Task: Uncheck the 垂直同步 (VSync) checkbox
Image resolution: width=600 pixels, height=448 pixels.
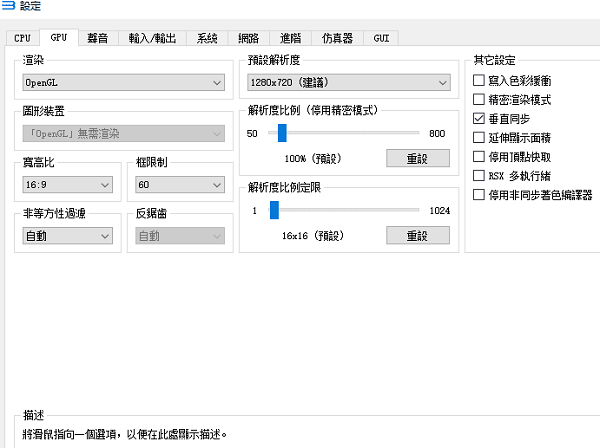Action: coord(479,118)
